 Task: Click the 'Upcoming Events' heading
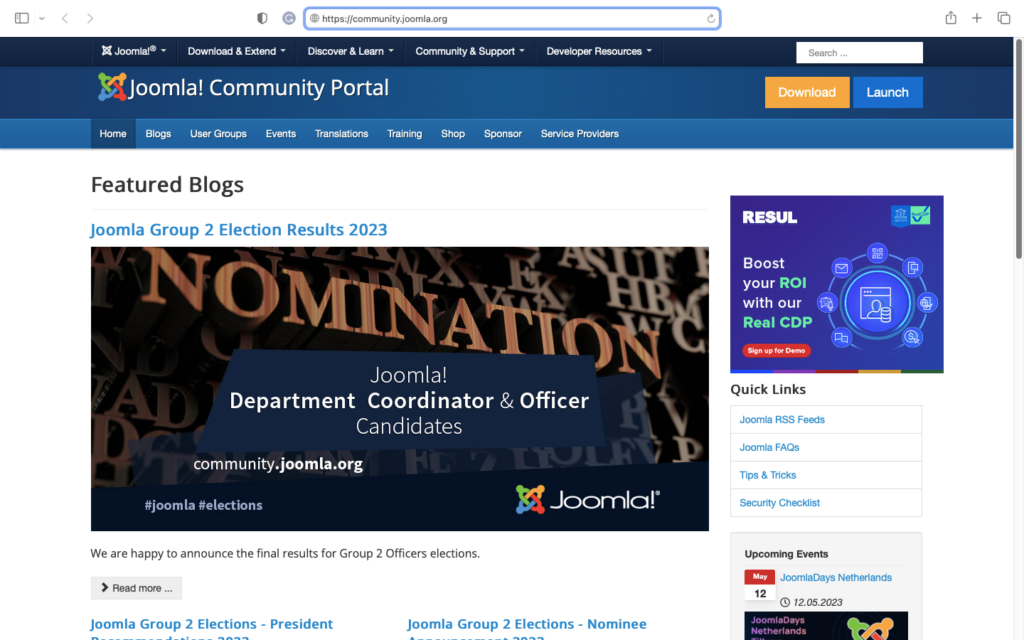click(786, 554)
